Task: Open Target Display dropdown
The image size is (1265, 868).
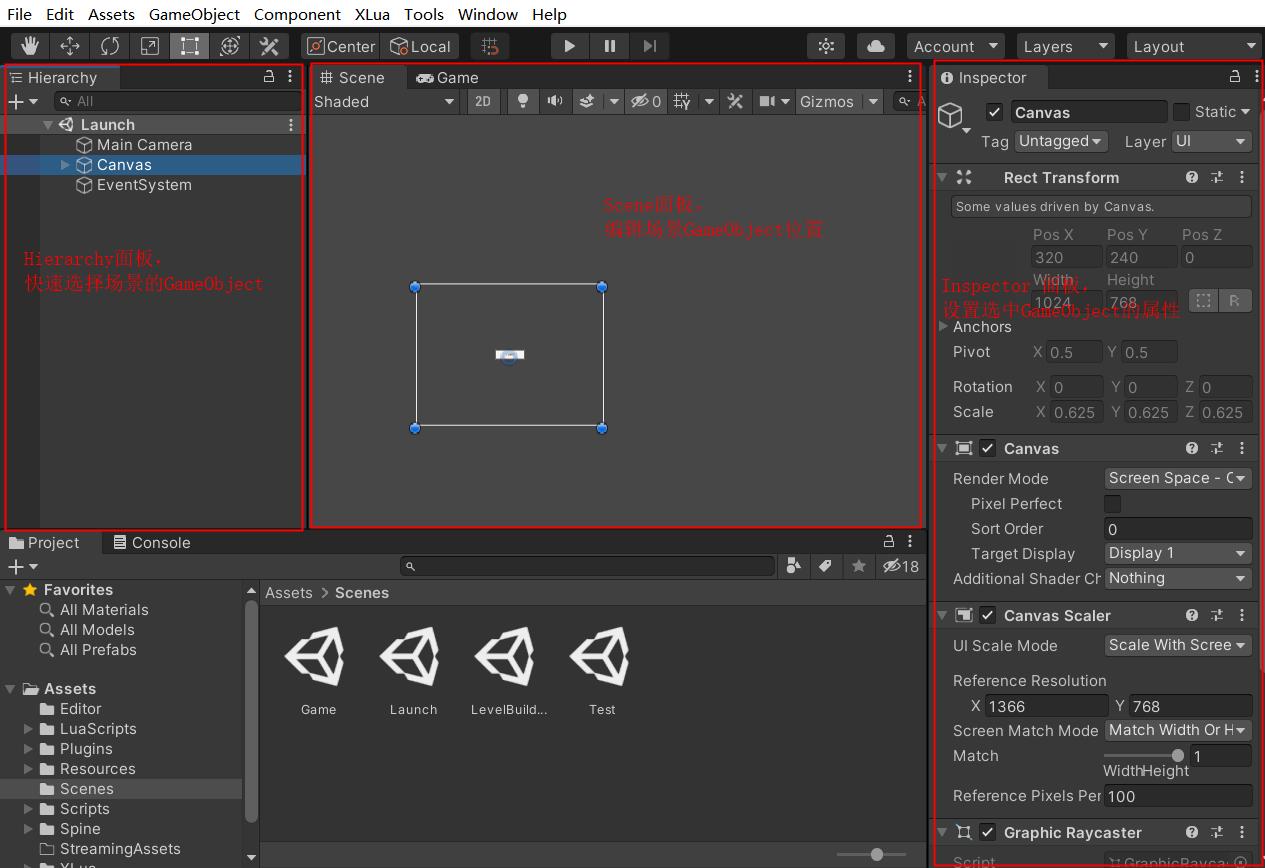Action: (x=1178, y=553)
